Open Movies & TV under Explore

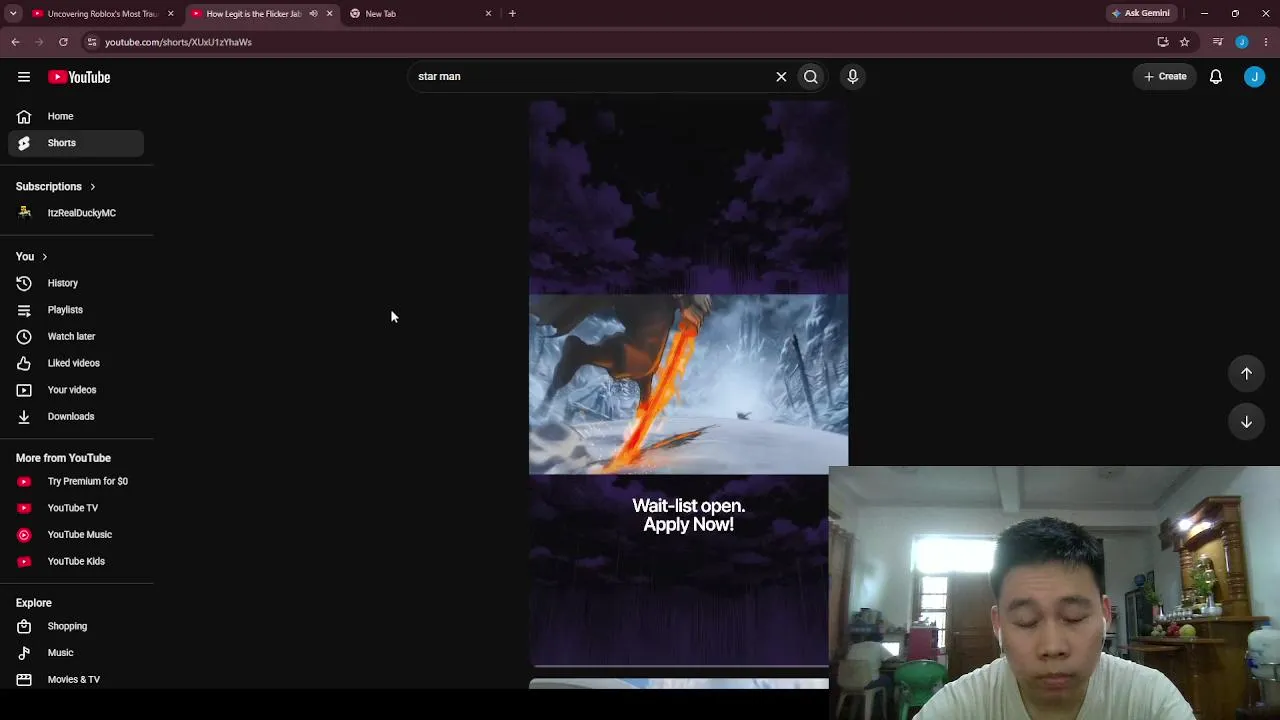click(76, 679)
